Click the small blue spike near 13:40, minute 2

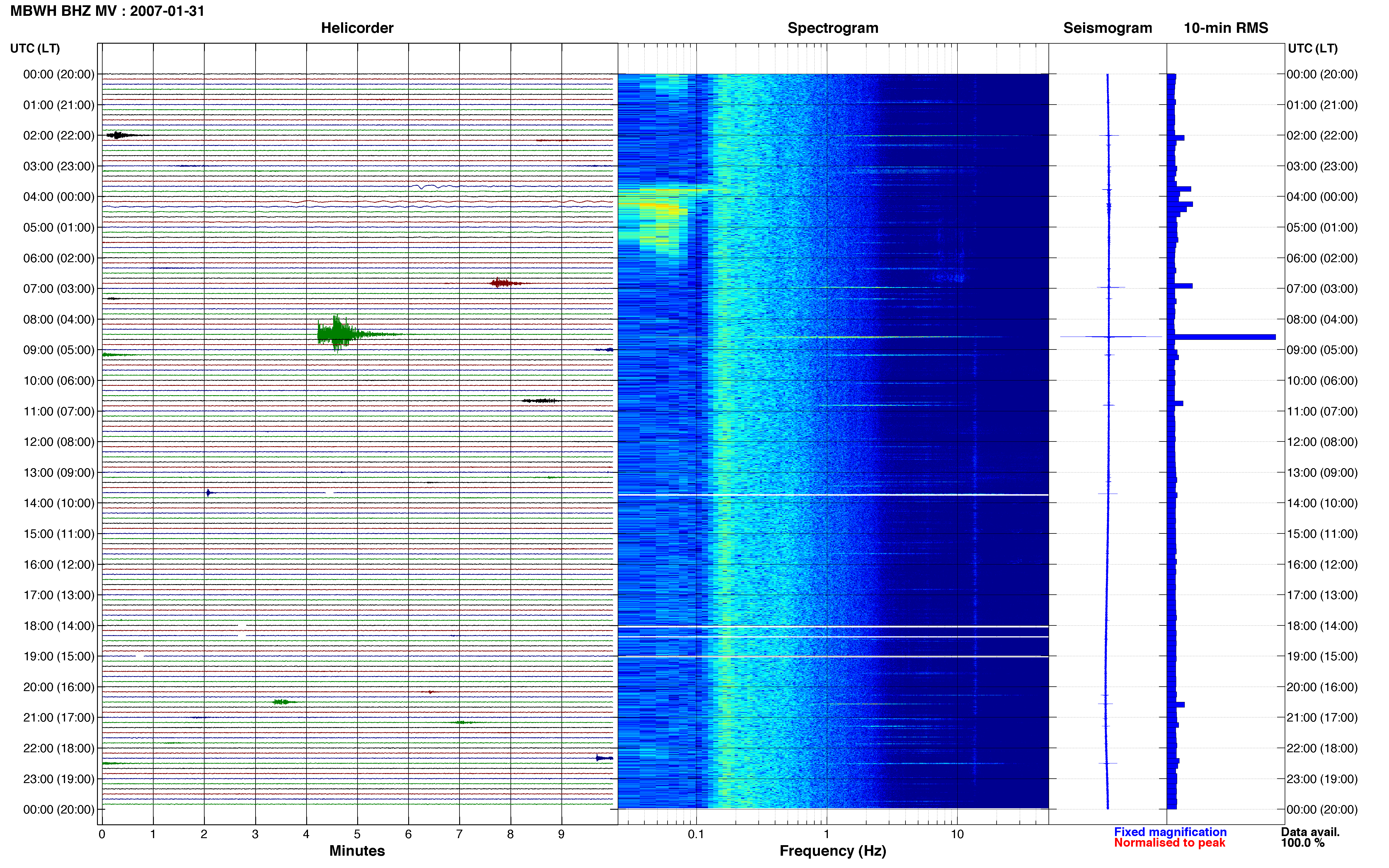coord(208,492)
